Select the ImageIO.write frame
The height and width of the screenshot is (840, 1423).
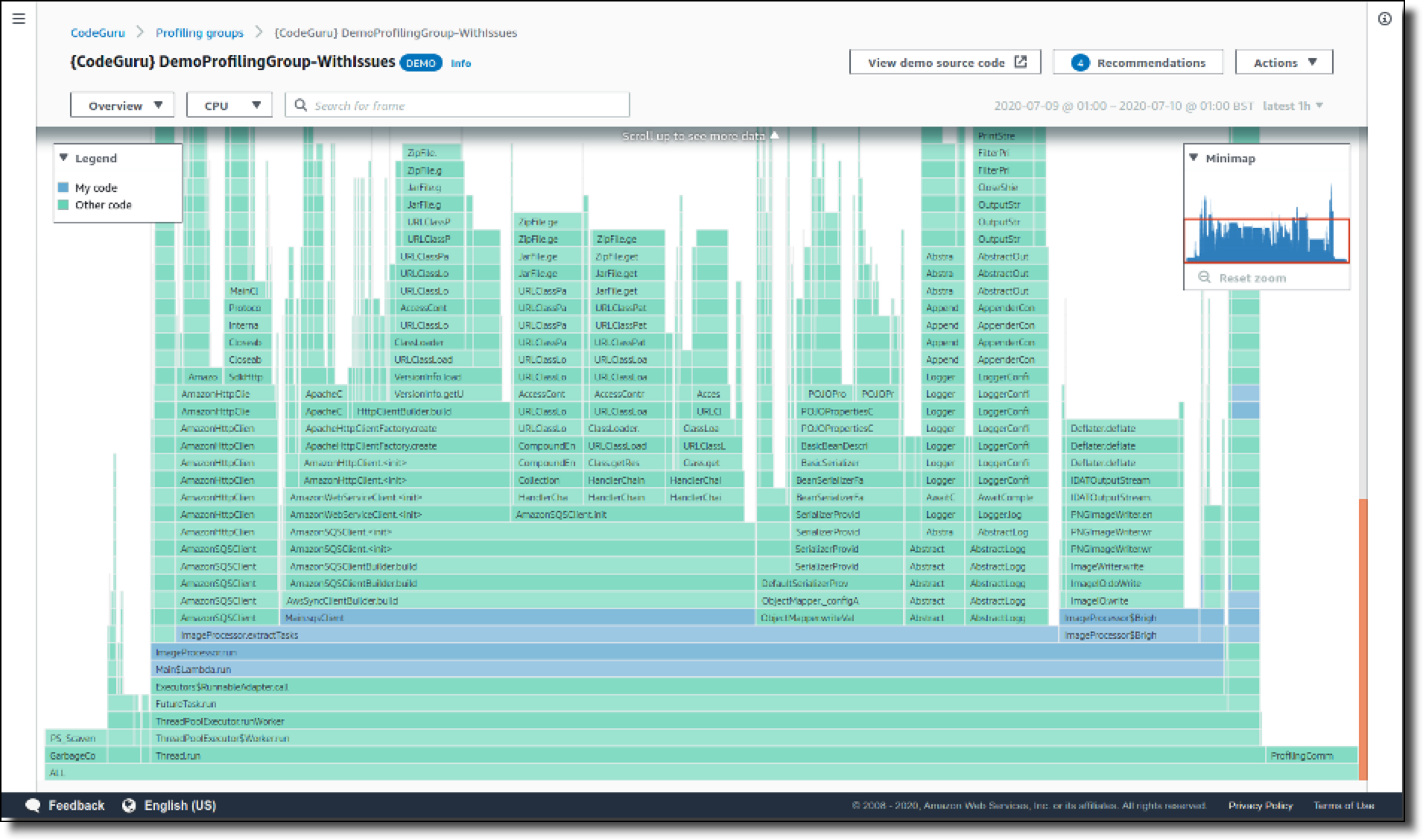coord(1124,601)
